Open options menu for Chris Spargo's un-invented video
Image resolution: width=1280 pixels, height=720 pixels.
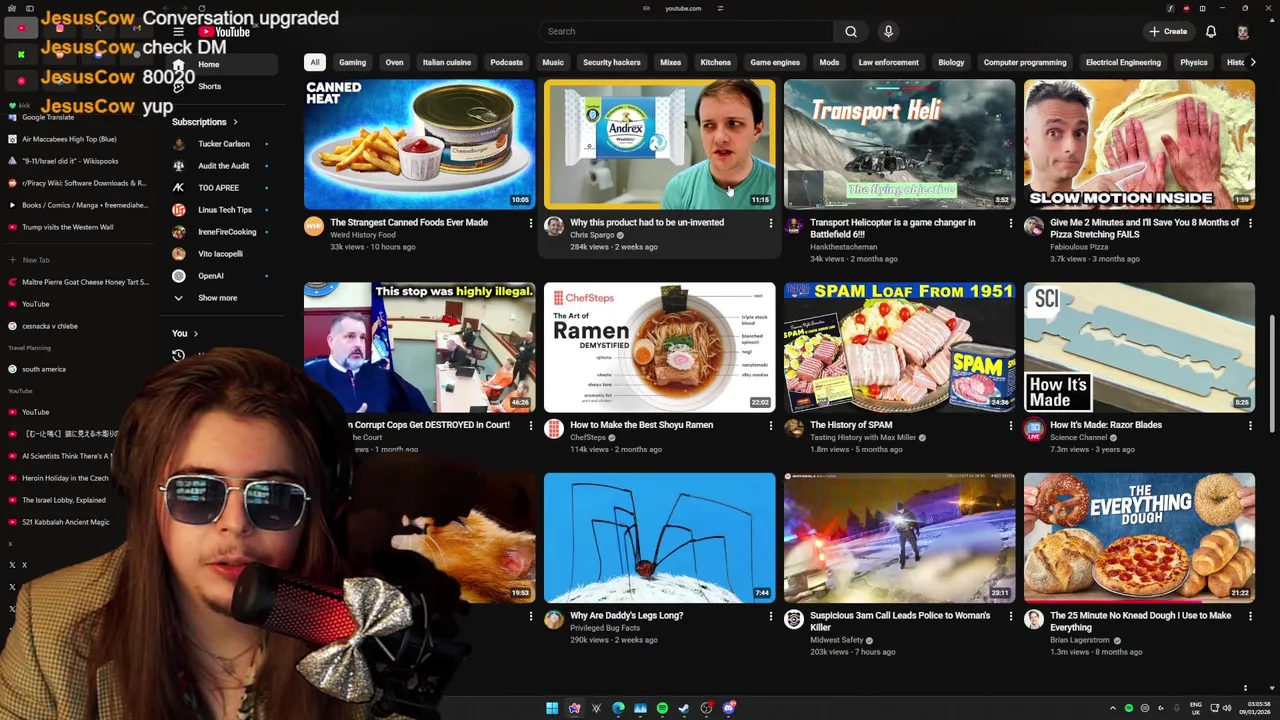[771, 223]
